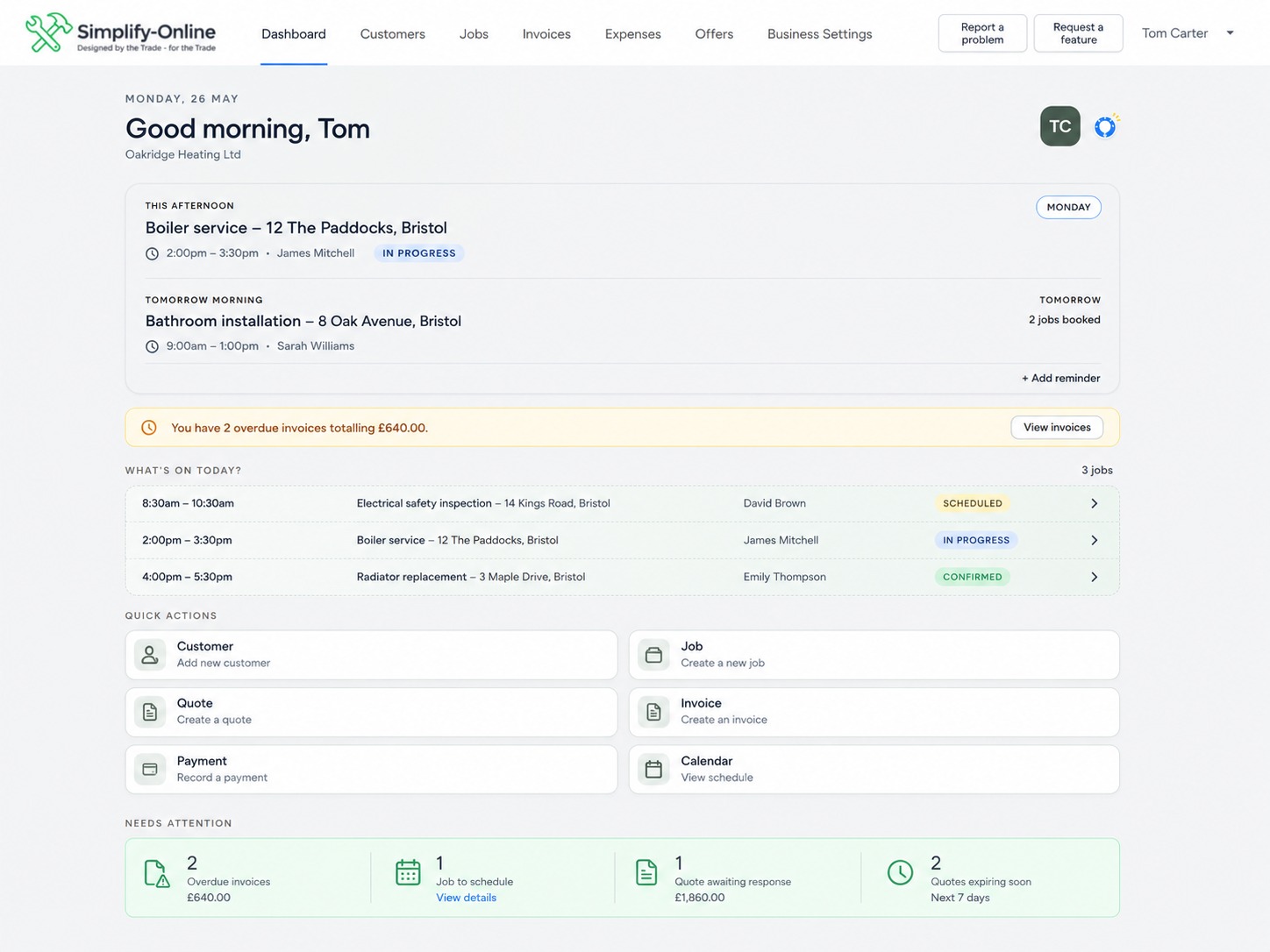
Task: Click the Job to schedule calendar icon
Action: click(408, 872)
